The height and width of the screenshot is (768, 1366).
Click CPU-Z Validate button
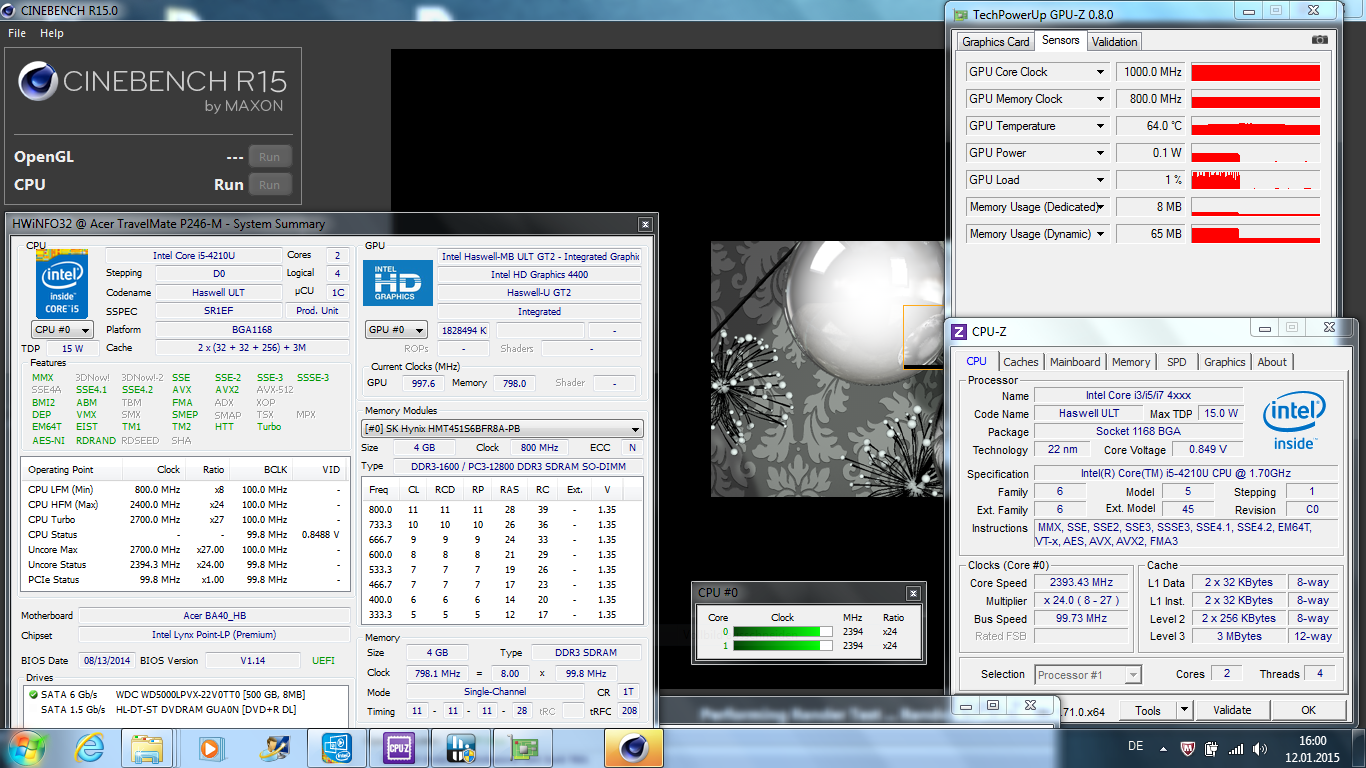[1232, 710]
